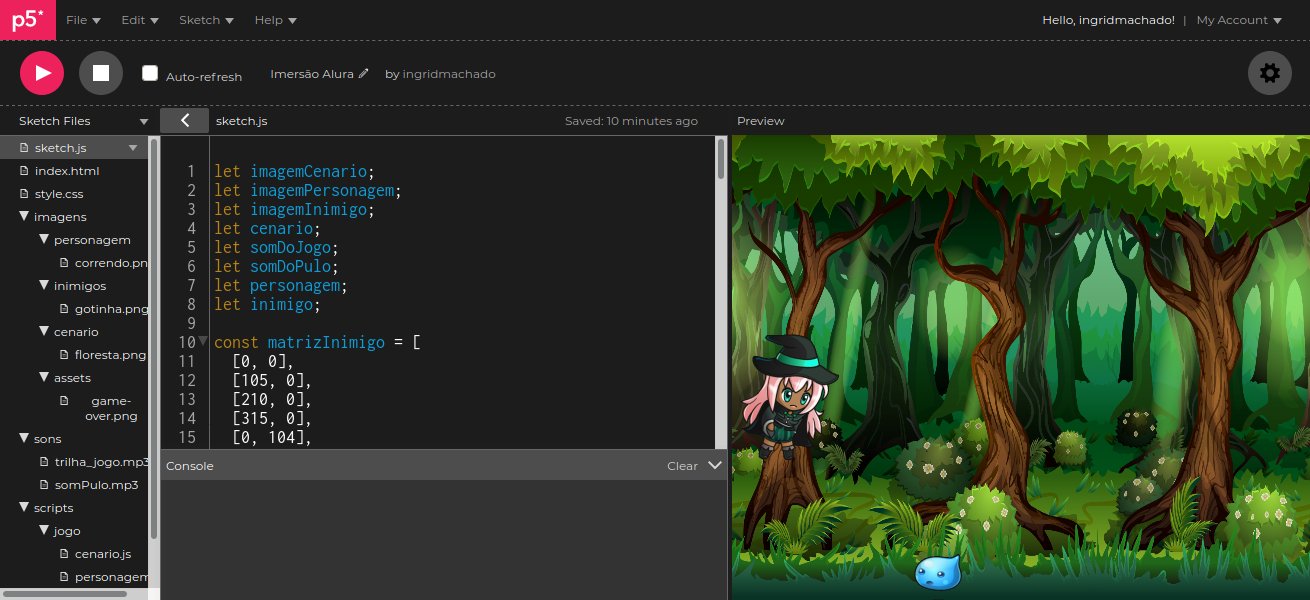
Task: Open the File menu
Action: [x=83, y=20]
